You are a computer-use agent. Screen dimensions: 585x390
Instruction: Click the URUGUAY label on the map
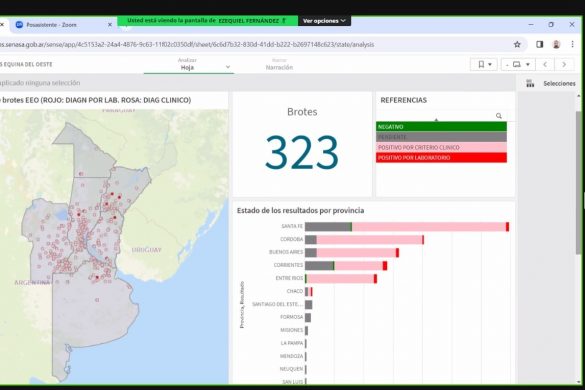pos(146,250)
